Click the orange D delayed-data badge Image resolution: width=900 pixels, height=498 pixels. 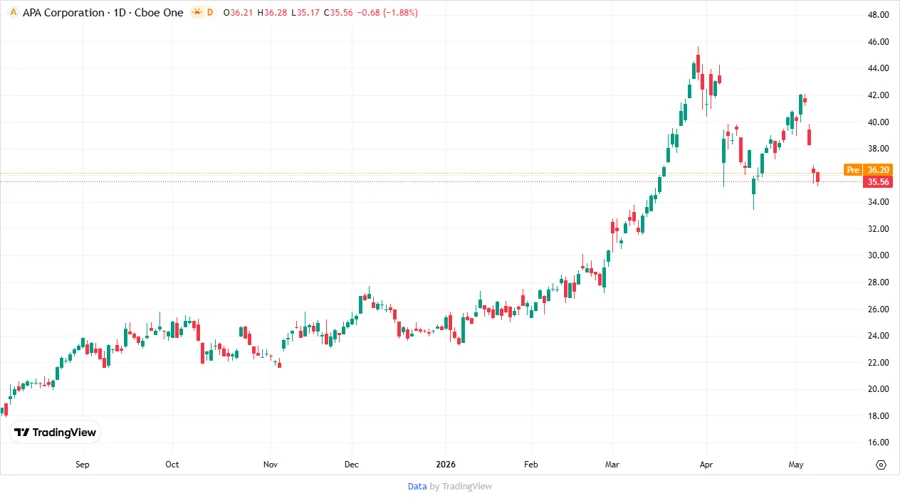[x=210, y=12]
